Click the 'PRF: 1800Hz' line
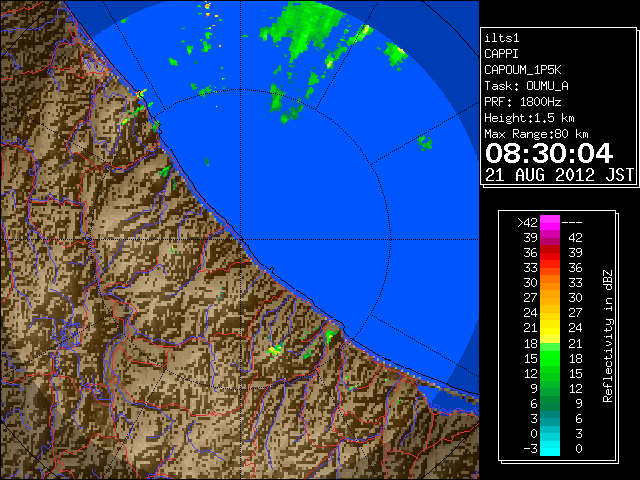This screenshot has width=640, height=480. coord(523,102)
